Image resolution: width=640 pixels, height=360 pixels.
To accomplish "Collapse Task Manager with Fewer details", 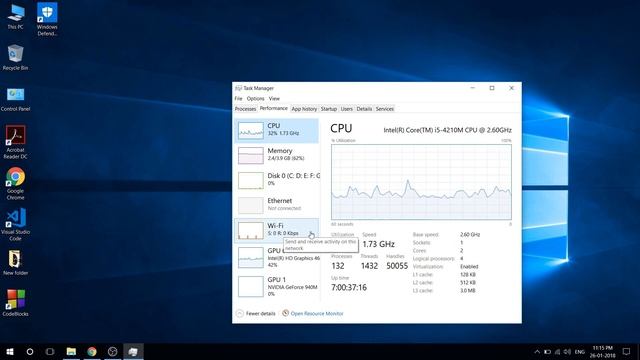I will tap(256, 313).
